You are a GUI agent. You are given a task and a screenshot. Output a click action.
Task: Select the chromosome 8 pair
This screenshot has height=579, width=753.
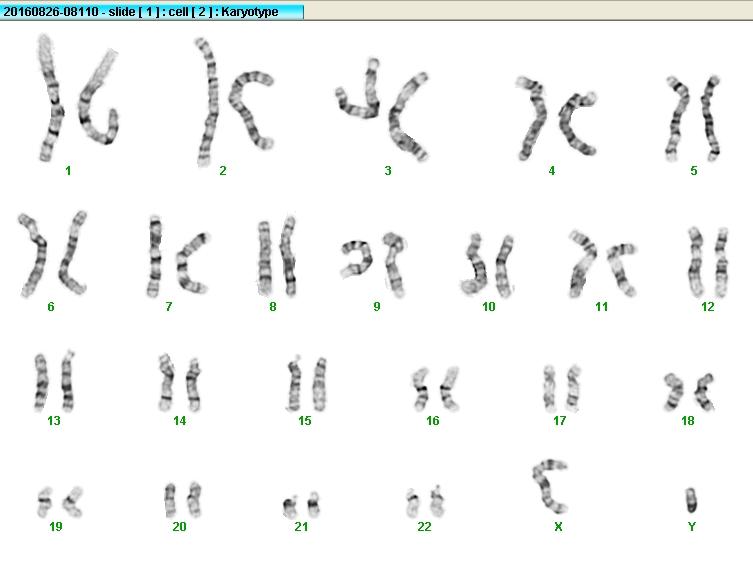[x=277, y=256]
